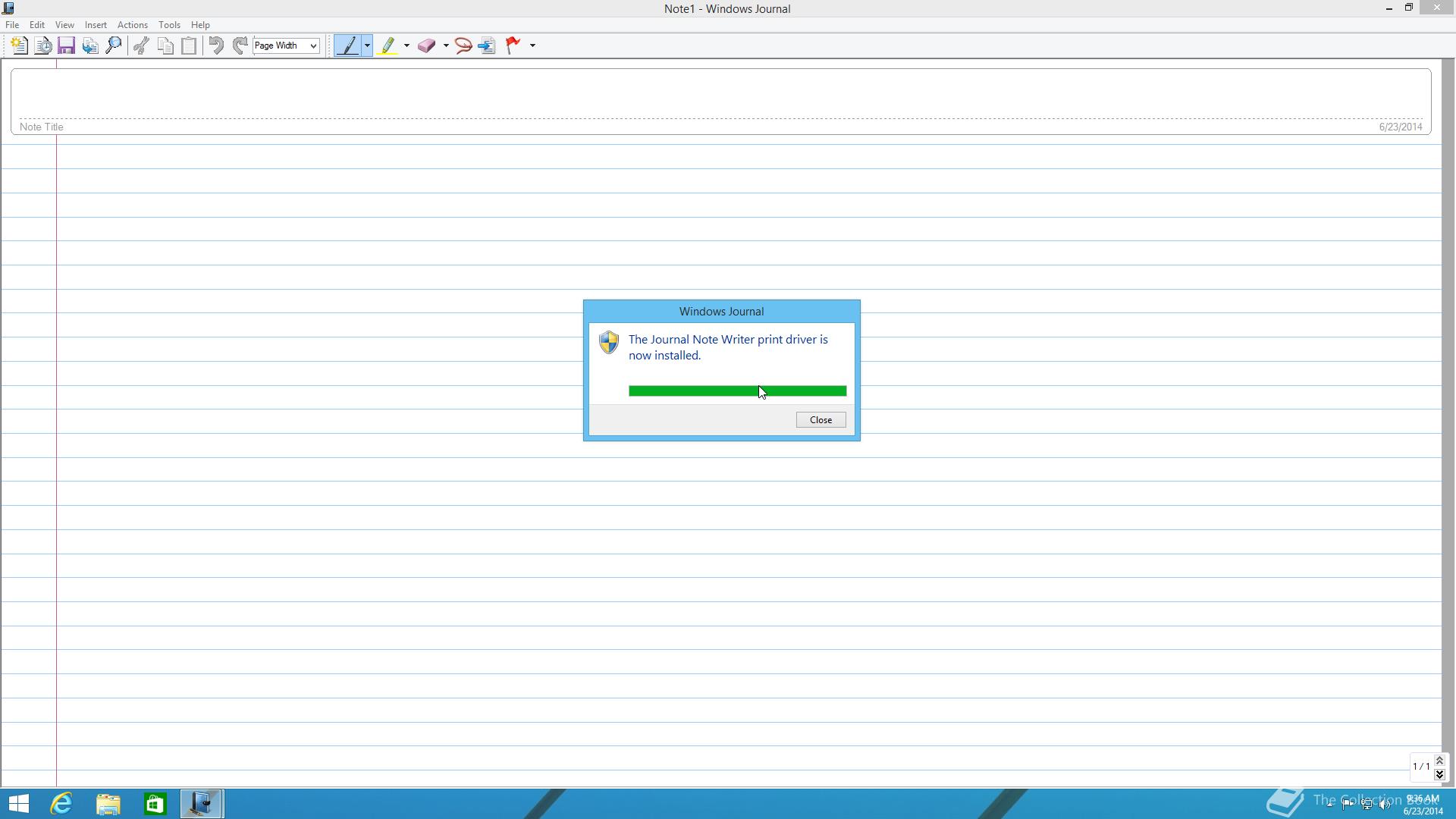The height and width of the screenshot is (819, 1456).
Task: Expand the Highlighter settings dropdown arrow
Action: pos(406,45)
